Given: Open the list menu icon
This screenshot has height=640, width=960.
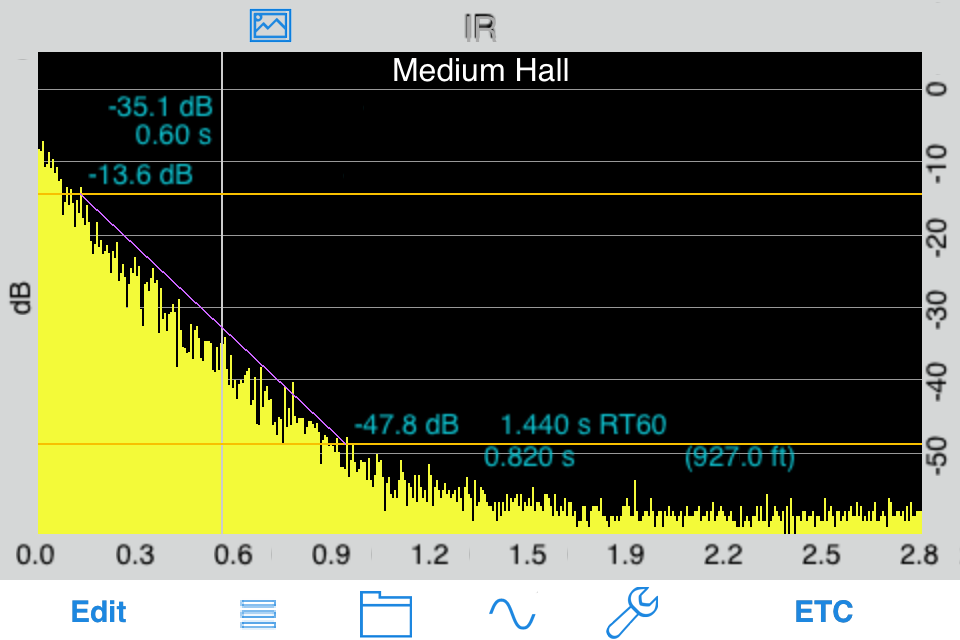Looking at the screenshot, I should tap(258, 614).
